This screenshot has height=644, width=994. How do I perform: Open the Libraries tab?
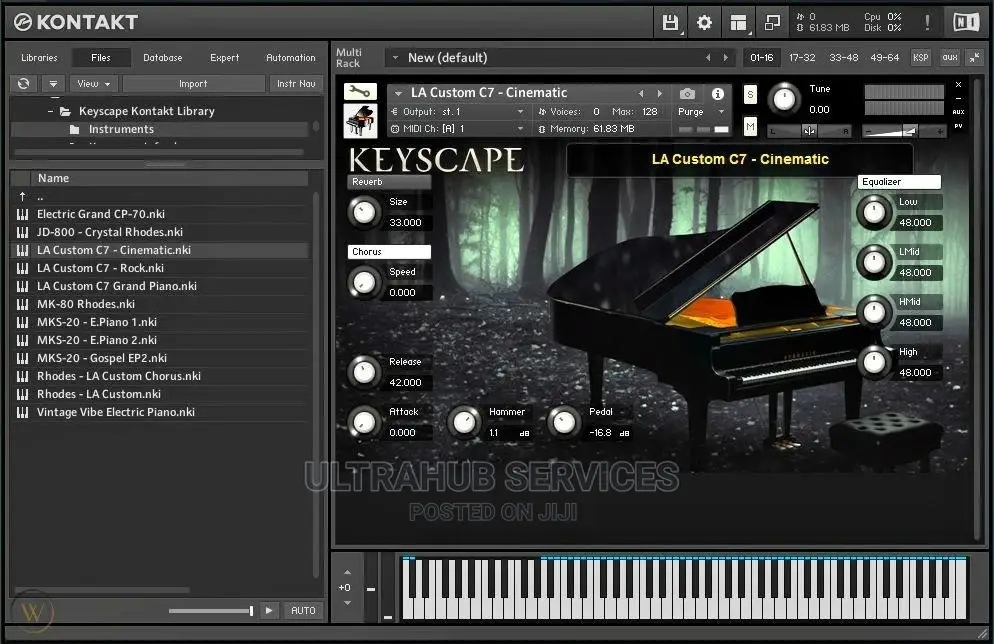(x=39, y=58)
